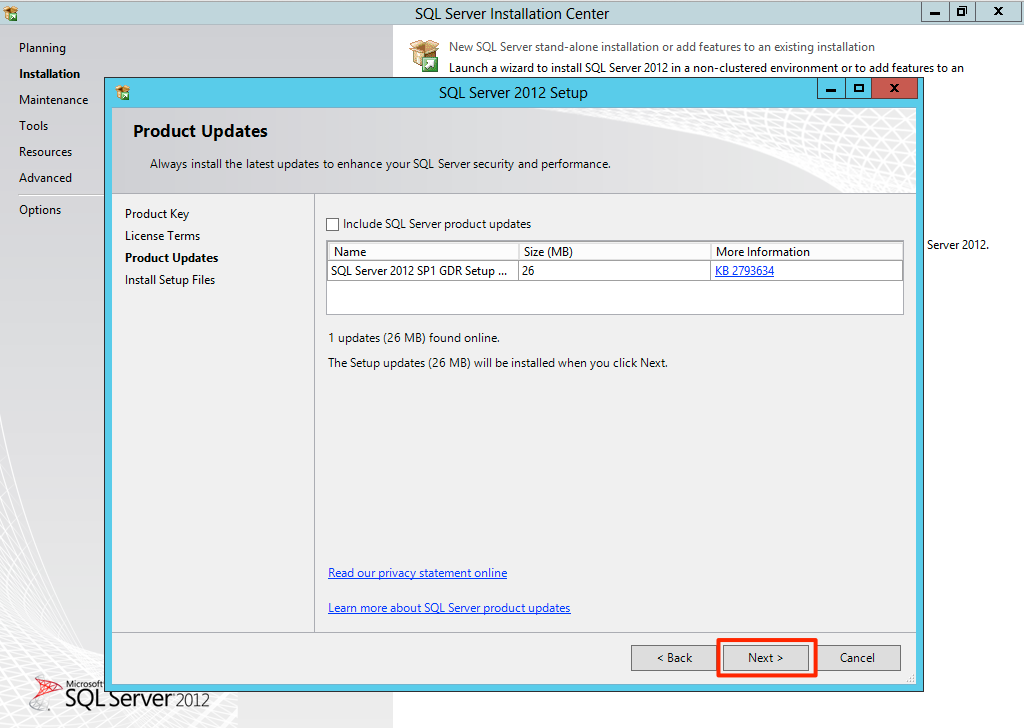This screenshot has width=1024, height=728.
Task: Open Read our privacy statement online
Action: click(x=417, y=573)
